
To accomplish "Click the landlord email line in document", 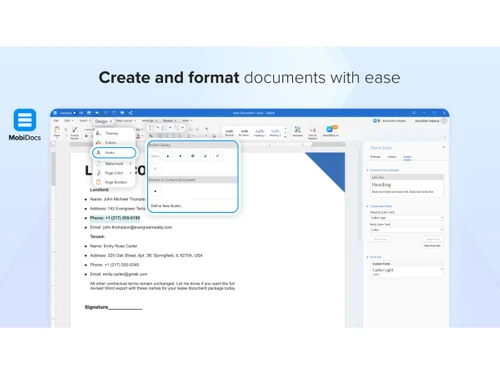I will (131, 227).
